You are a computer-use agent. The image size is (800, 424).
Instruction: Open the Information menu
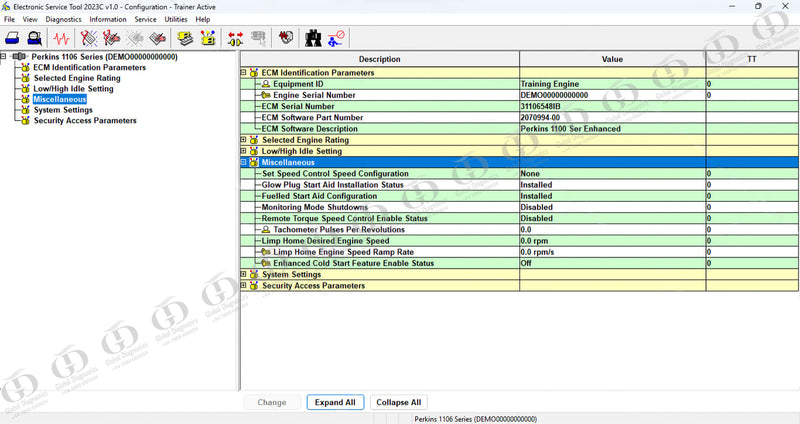pyautogui.click(x=108, y=19)
